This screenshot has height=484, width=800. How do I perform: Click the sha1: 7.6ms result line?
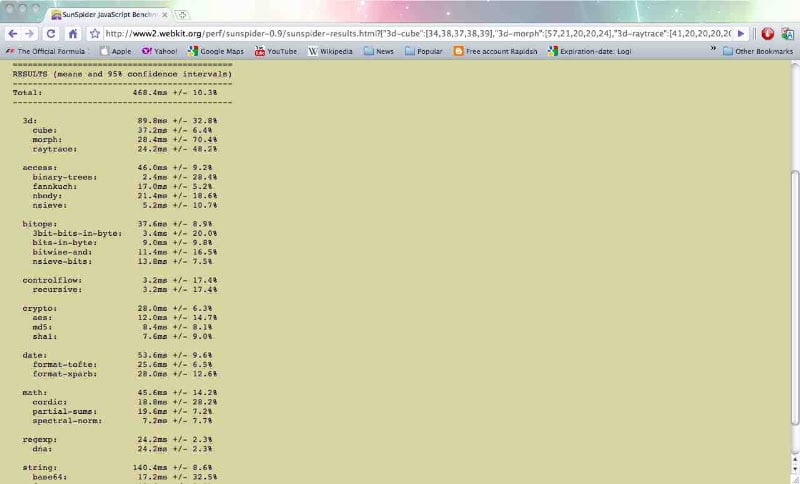(x=122, y=337)
